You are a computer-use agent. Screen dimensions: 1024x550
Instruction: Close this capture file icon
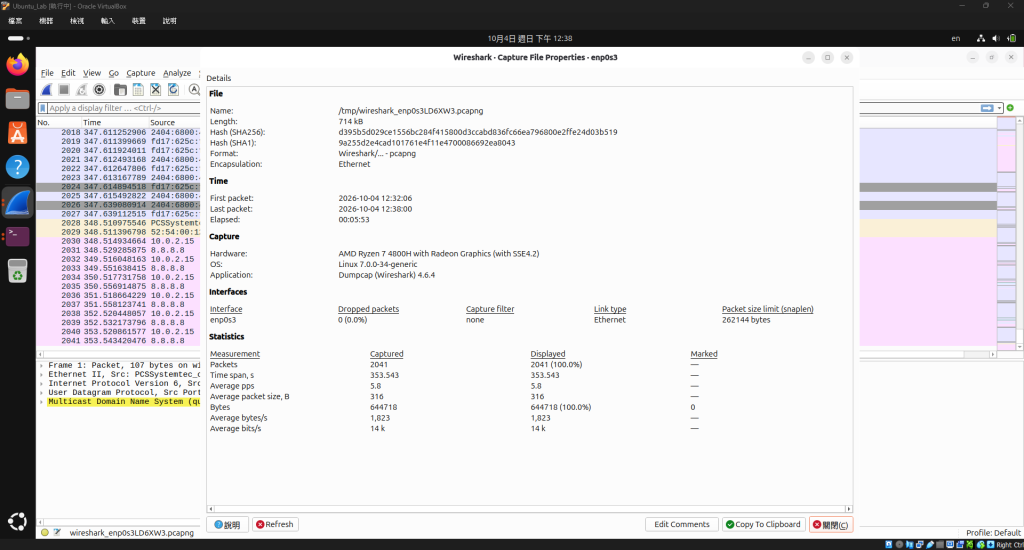coord(155,90)
